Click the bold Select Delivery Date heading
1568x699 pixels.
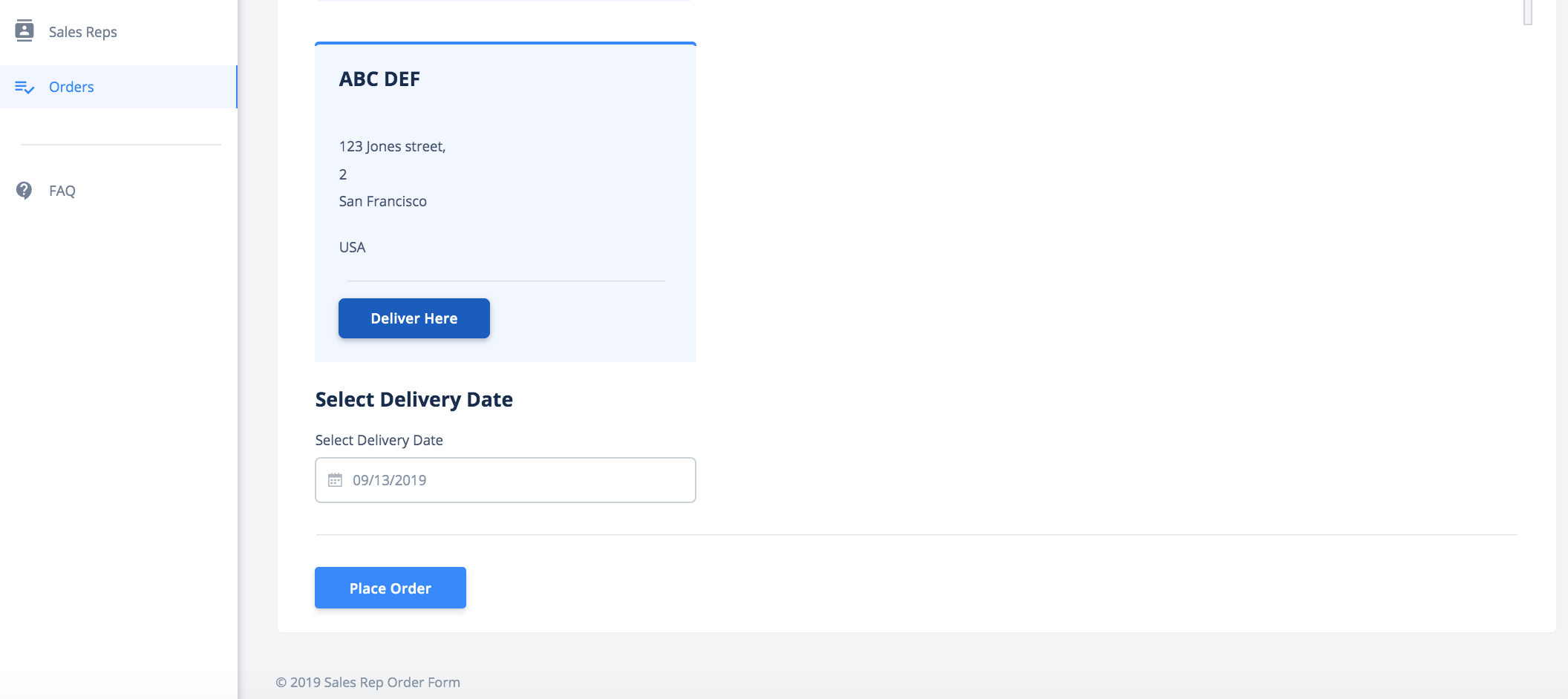click(414, 399)
